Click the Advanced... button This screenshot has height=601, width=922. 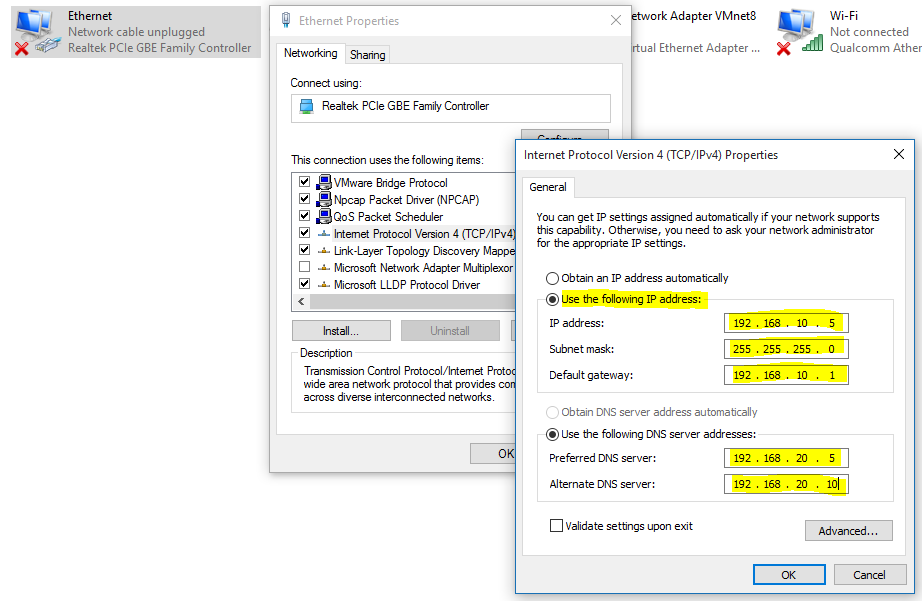click(848, 531)
